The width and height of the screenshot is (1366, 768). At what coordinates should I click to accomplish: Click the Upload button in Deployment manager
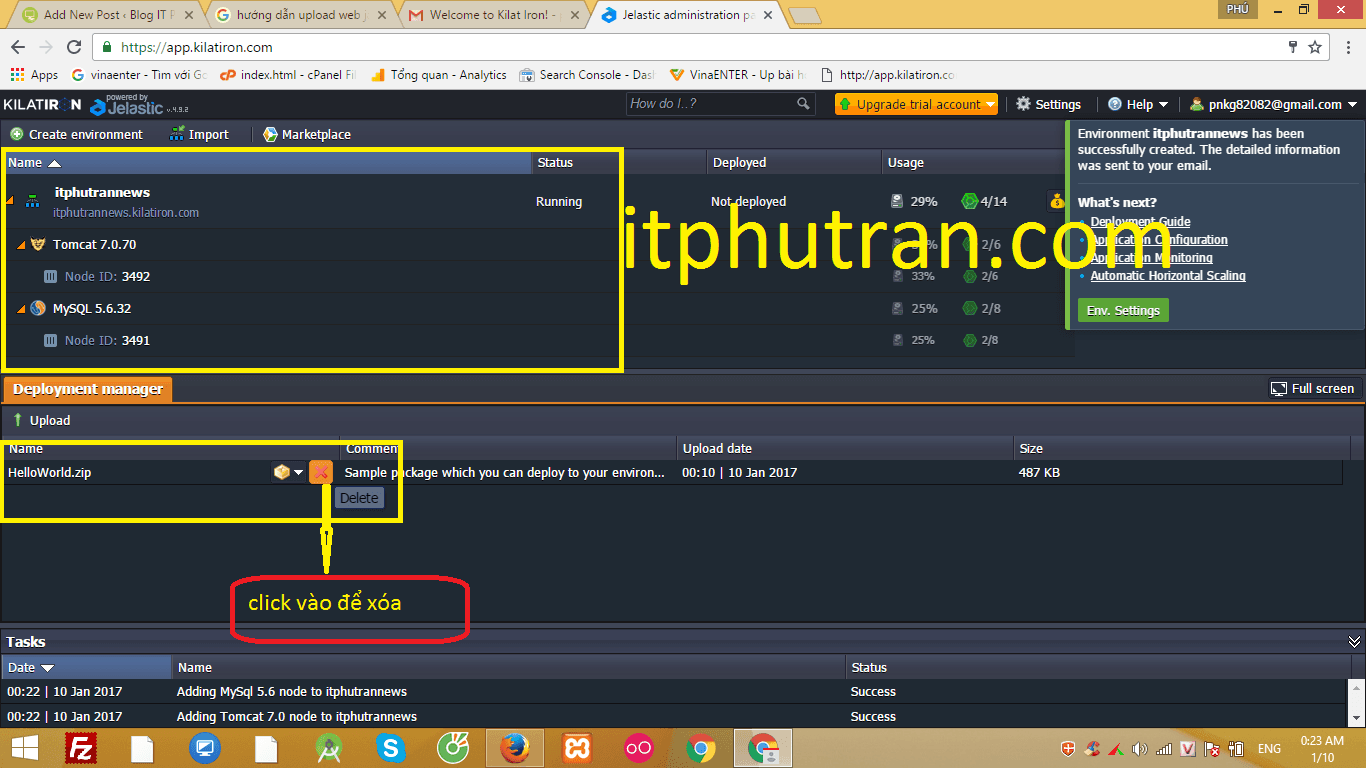point(40,420)
